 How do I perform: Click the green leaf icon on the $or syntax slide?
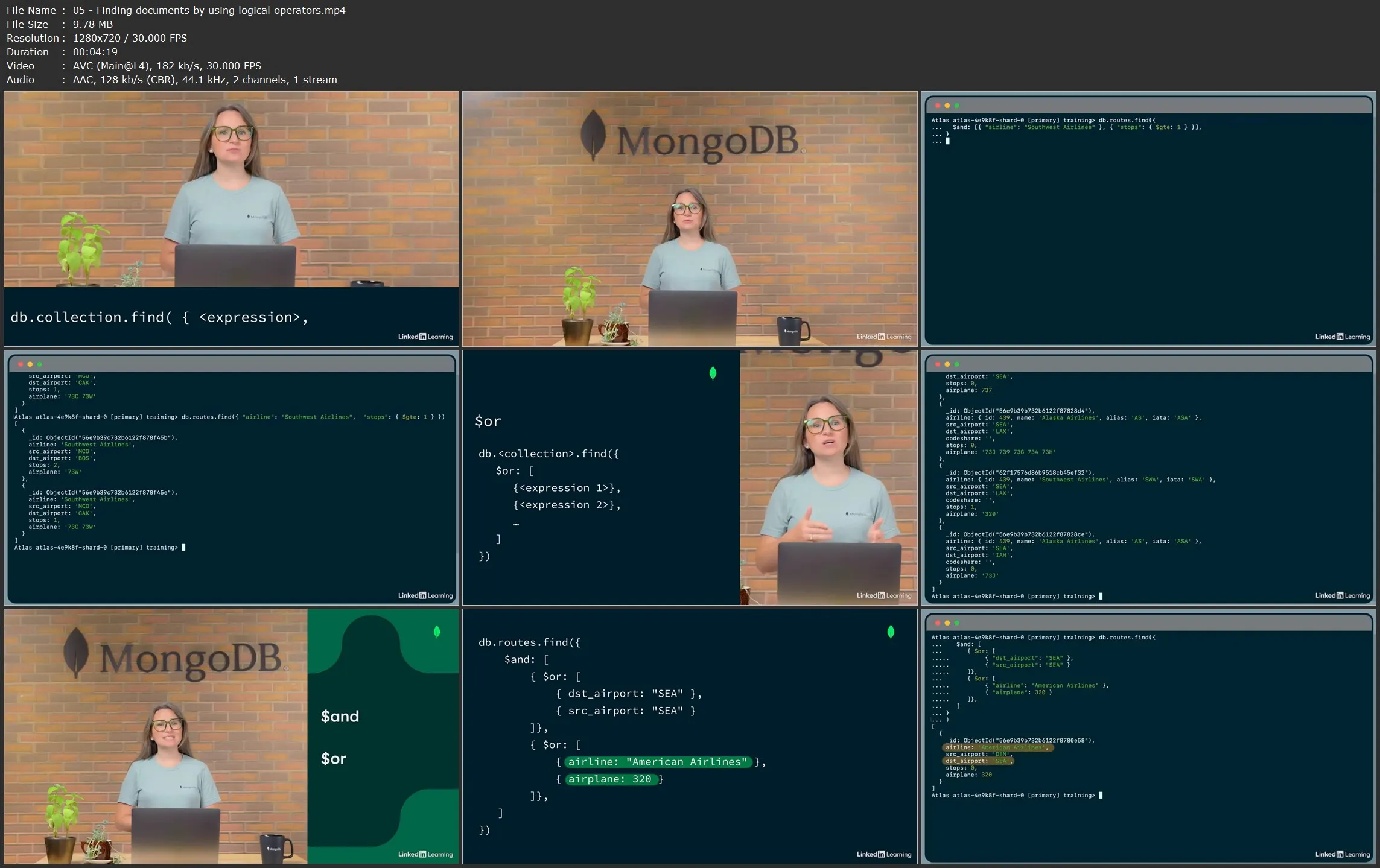[713, 373]
